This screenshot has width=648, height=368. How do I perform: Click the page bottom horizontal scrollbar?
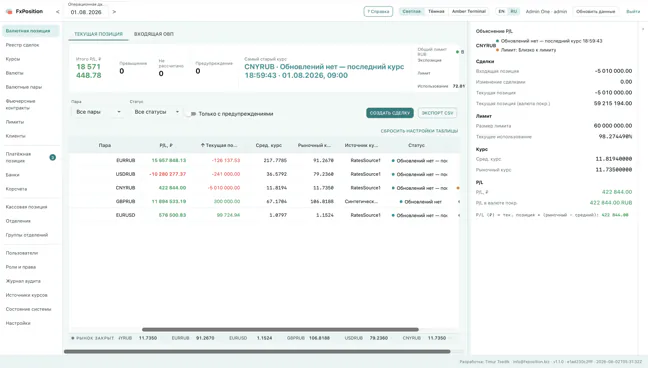[x=257, y=352]
